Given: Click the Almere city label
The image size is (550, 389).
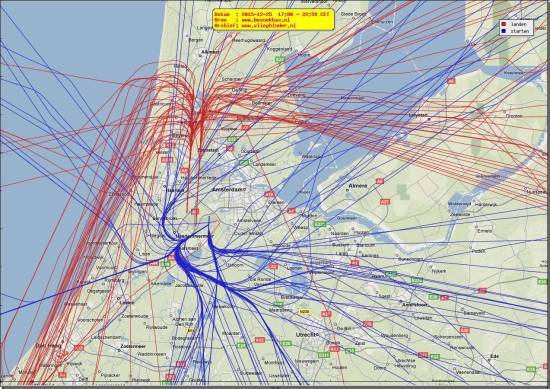Looking at the screenshot, I should (357, 186).
